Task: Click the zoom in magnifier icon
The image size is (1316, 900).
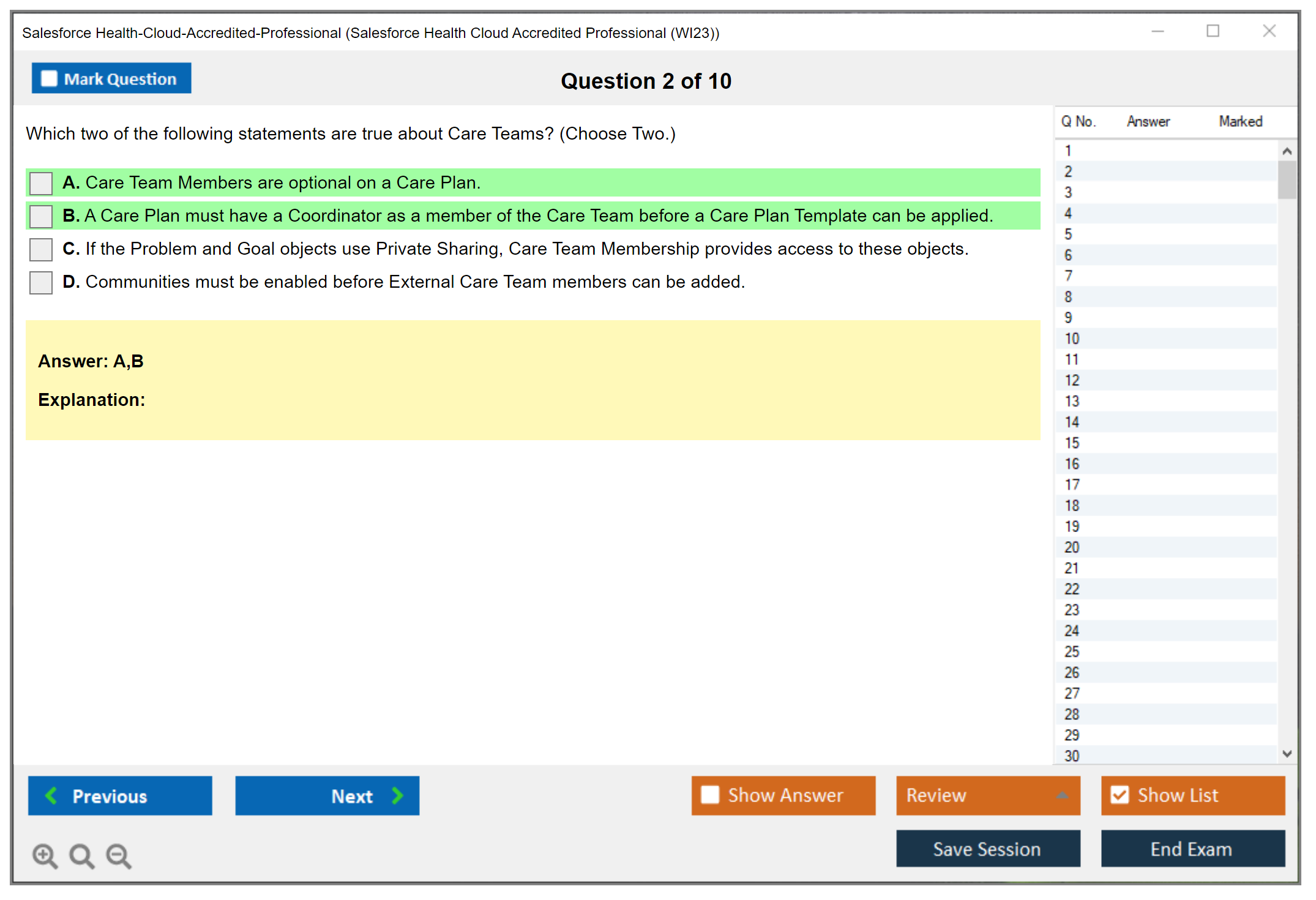Action: tap(45, 855)
